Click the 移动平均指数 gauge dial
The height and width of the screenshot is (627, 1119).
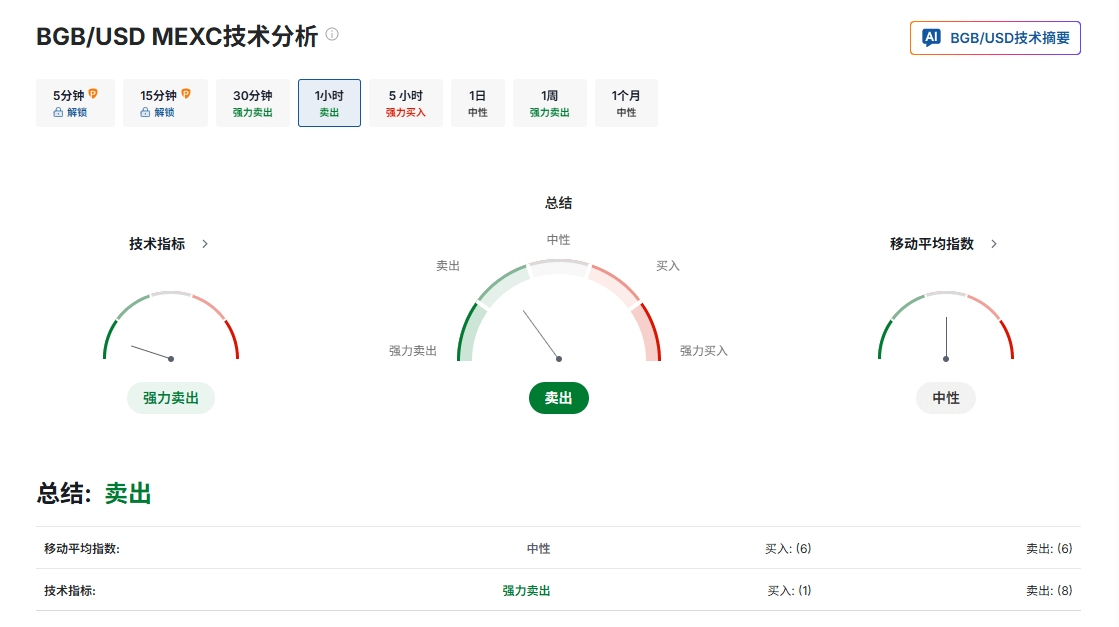click(946, 326)
